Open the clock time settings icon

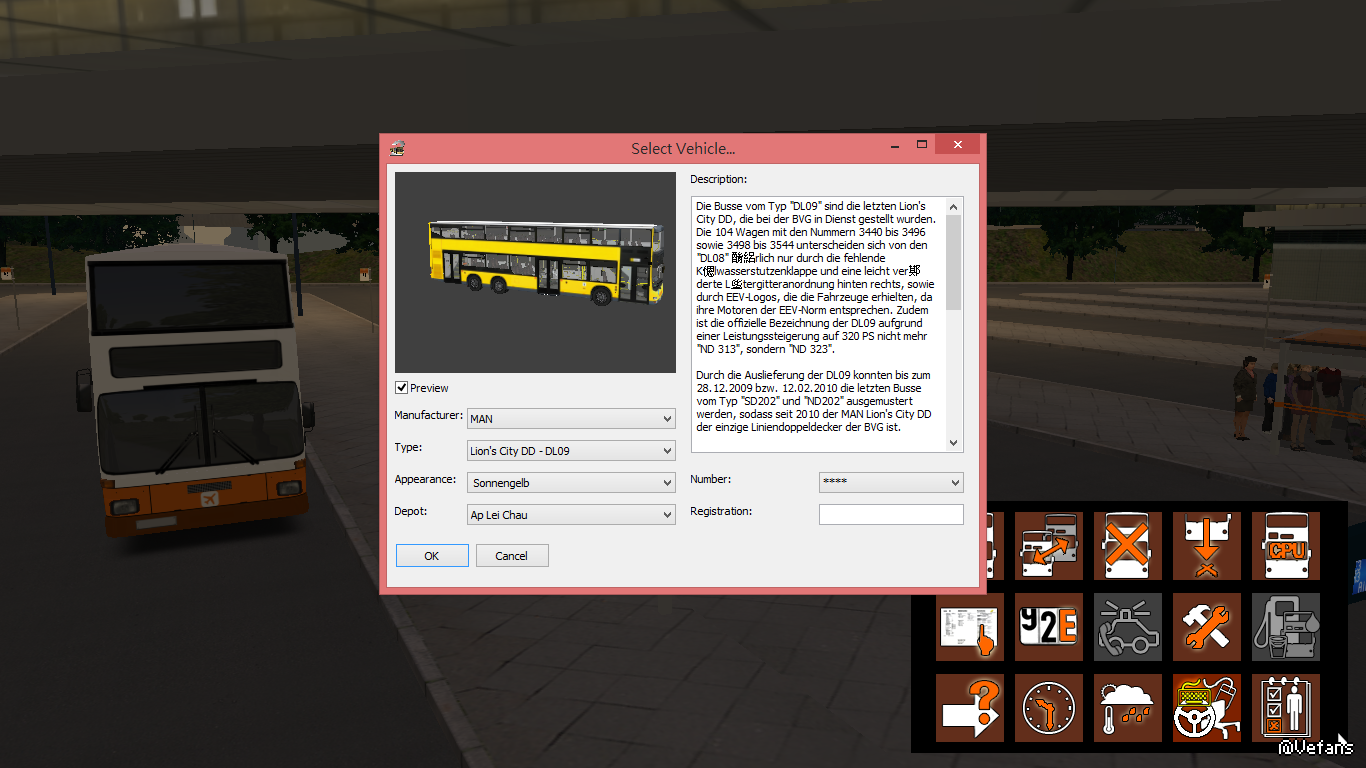point(1049,707)
